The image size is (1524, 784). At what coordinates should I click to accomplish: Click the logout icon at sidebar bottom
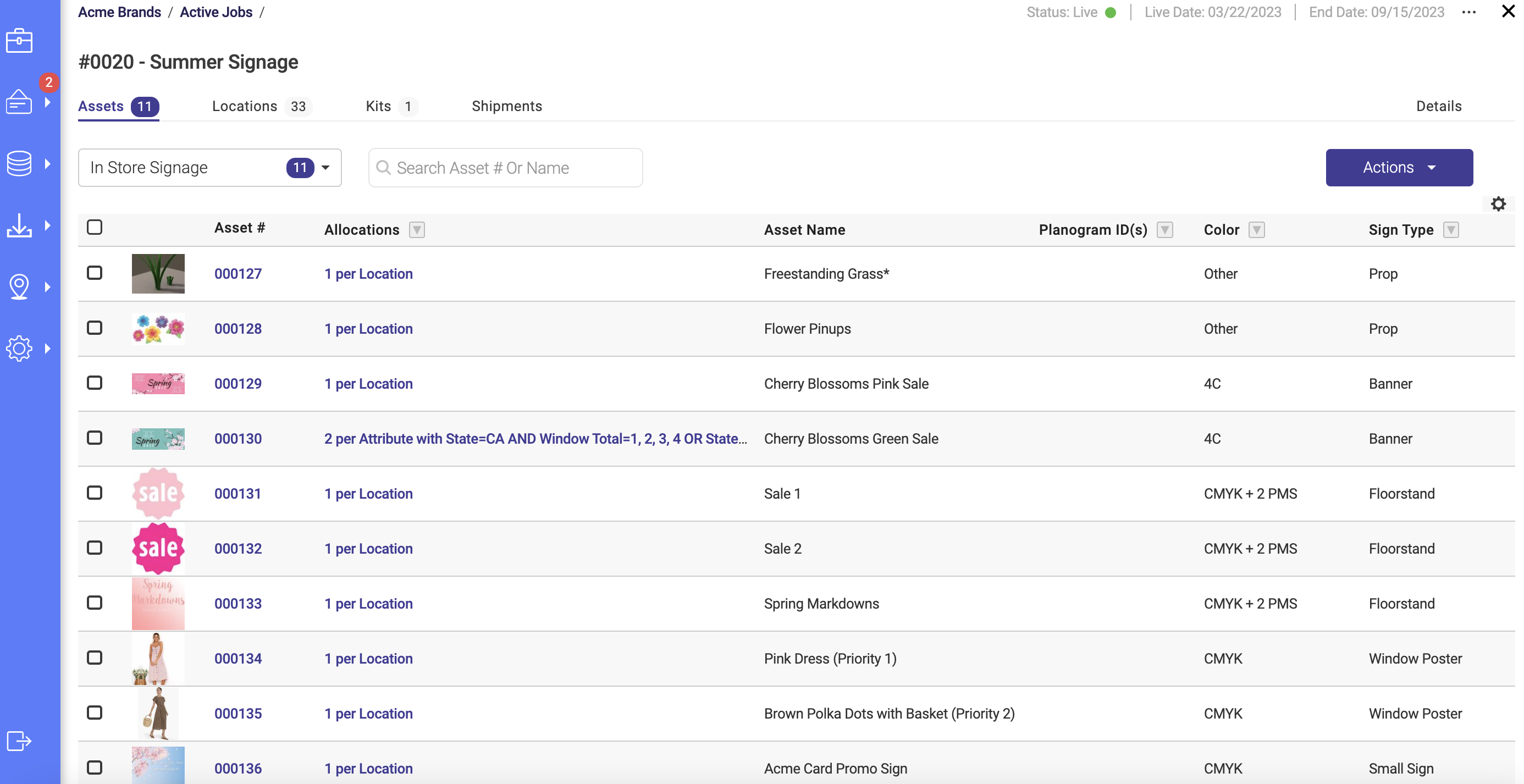pos(19,741)
